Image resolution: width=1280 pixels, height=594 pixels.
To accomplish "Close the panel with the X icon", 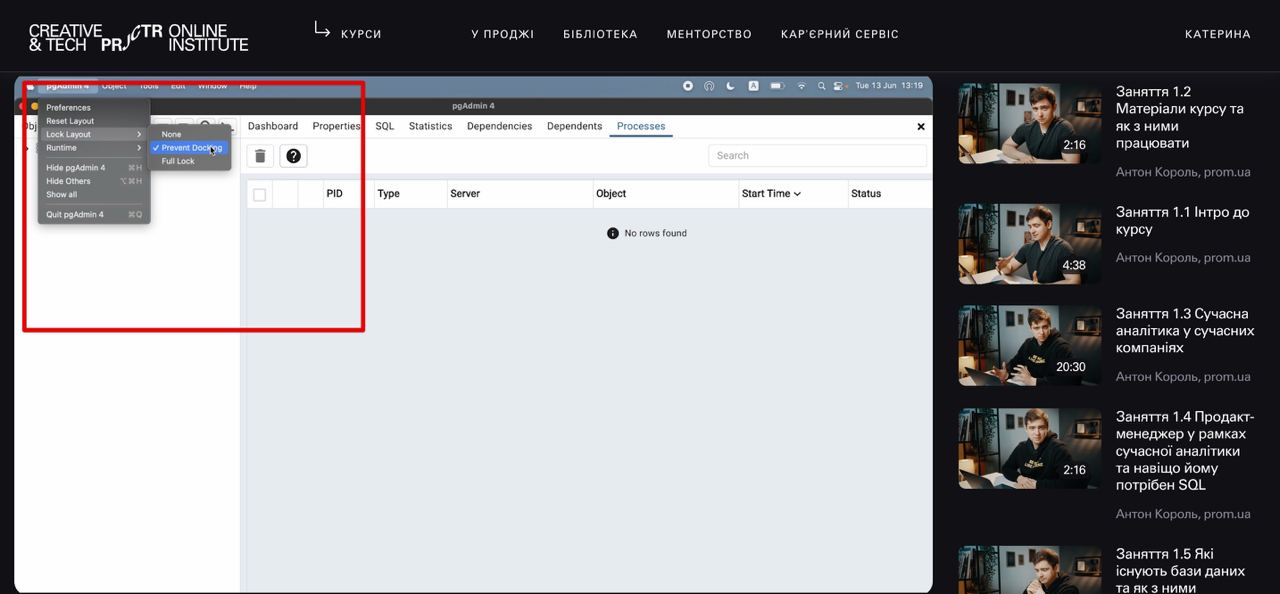I will [921, 127].
